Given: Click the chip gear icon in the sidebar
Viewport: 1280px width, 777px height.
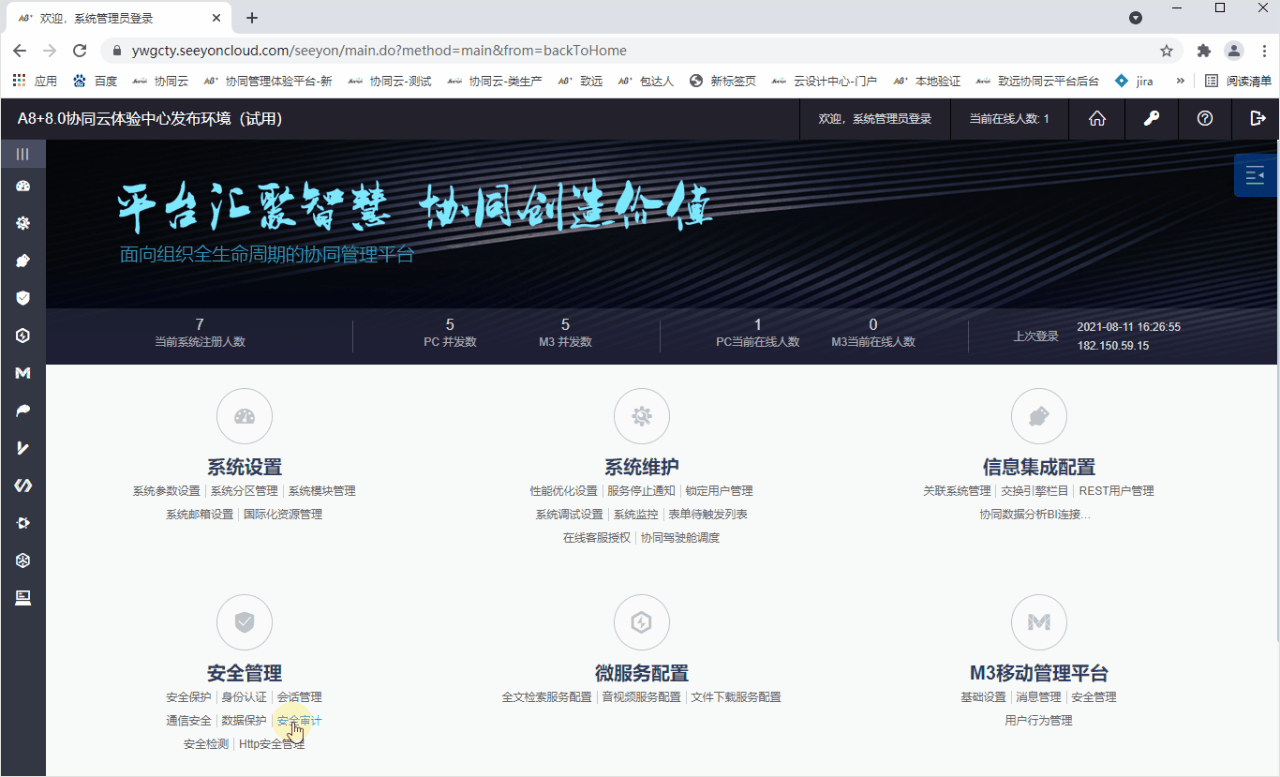Looking at the screenshot, I should pyautogui.click(x=22, y=523).
